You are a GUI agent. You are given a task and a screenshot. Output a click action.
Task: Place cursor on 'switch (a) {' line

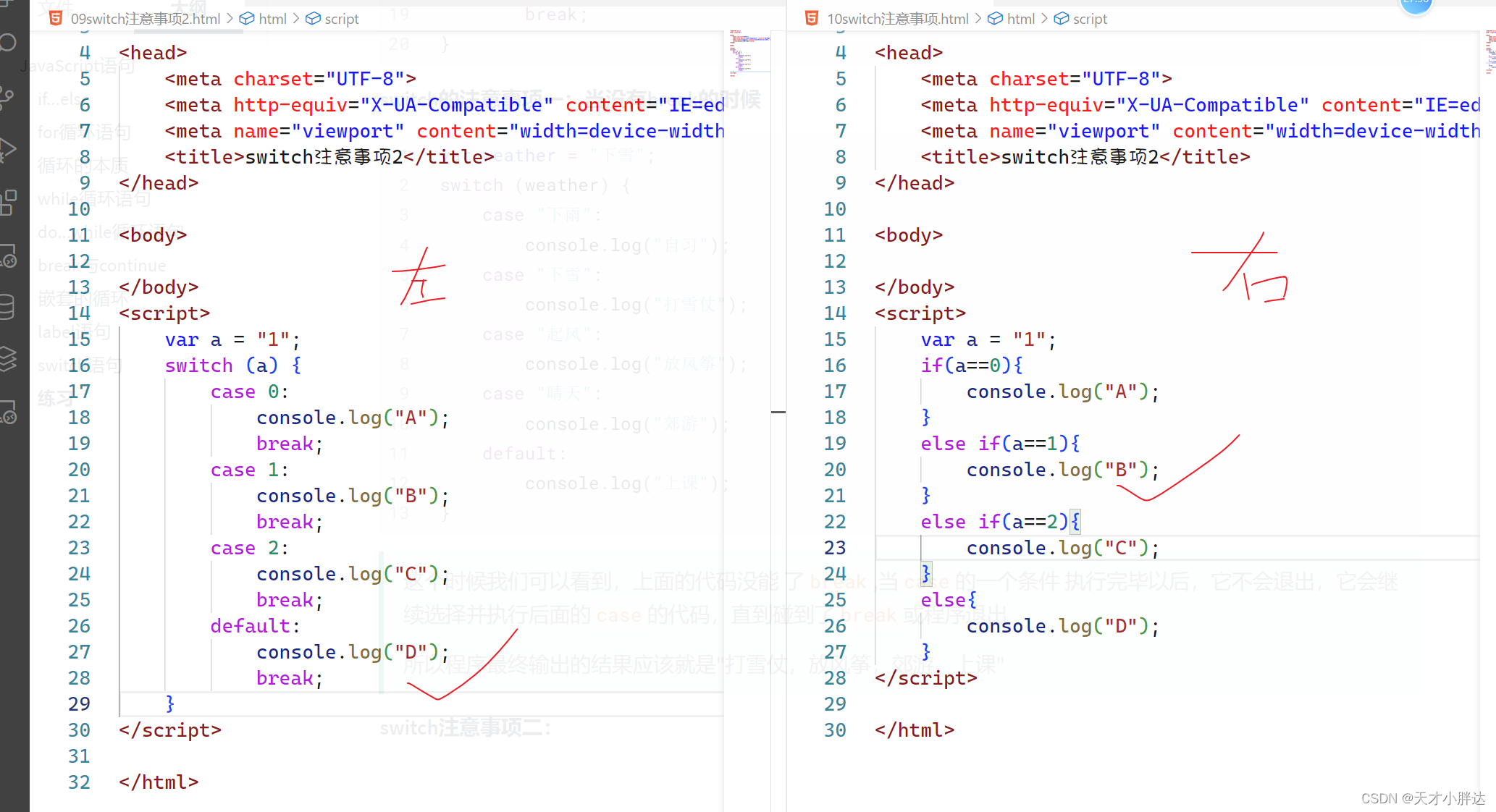[233, 365]
